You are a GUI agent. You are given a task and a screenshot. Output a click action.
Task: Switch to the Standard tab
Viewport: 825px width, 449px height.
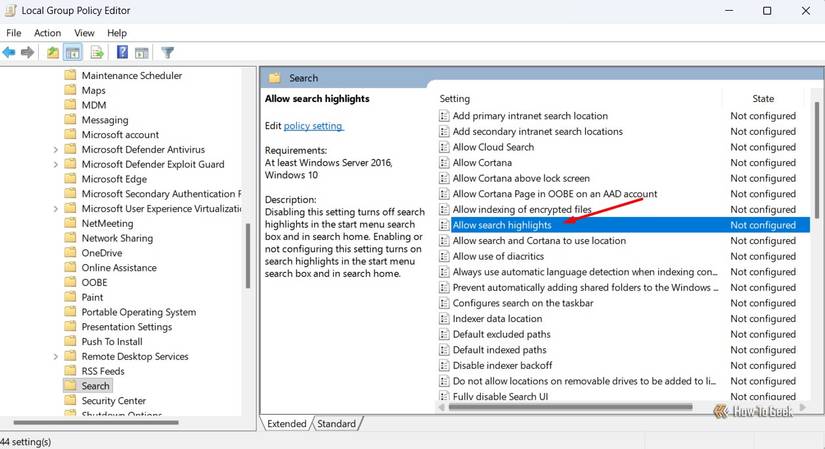coord(337,424)
